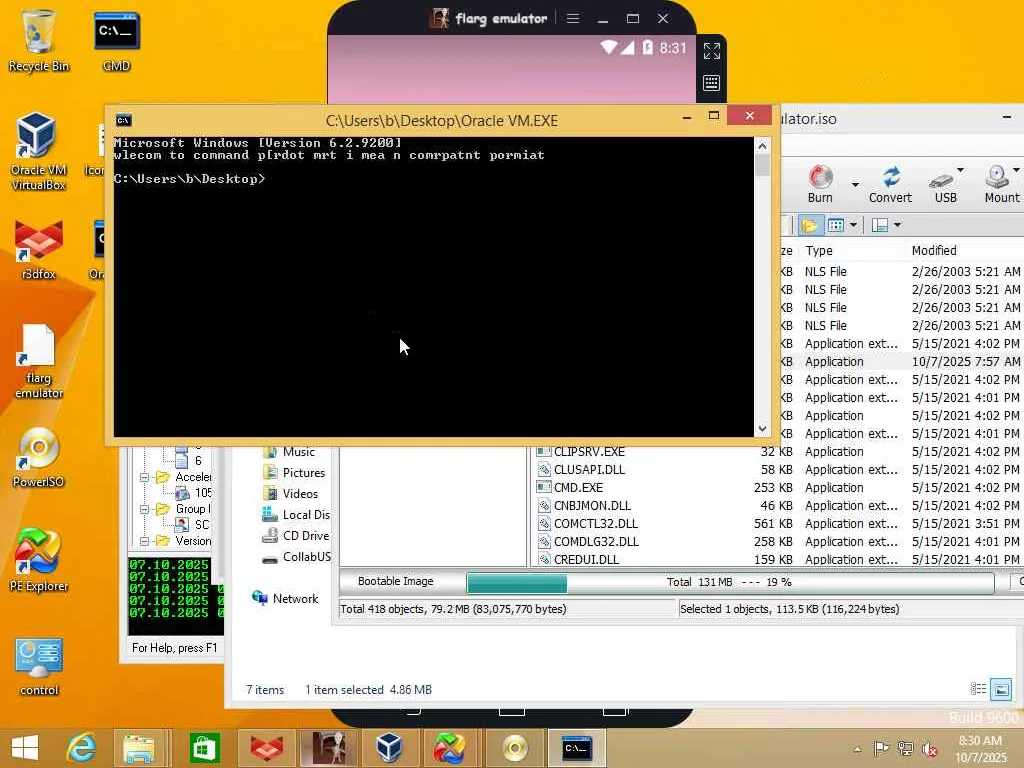Open the CMD desktop shortcut
The width and height of the screenshot is (1024, 768).
point(116,41)
